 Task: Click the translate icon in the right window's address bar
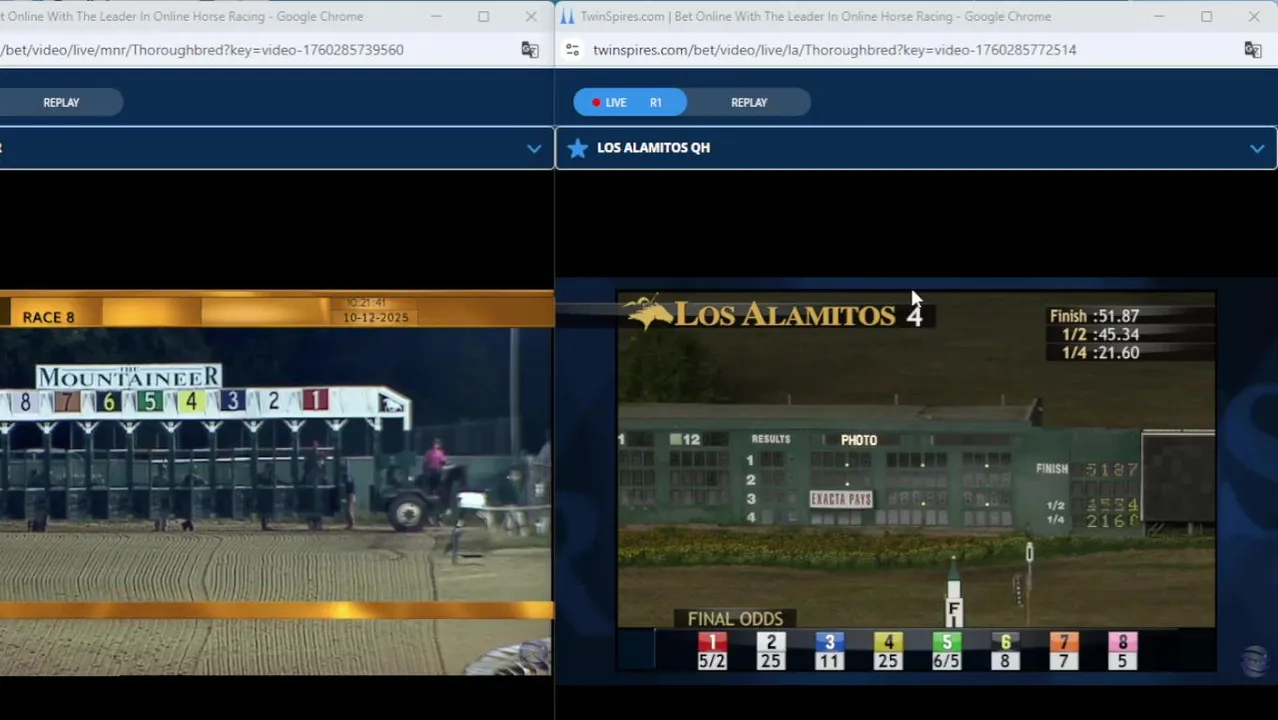tap(1252, 50)
